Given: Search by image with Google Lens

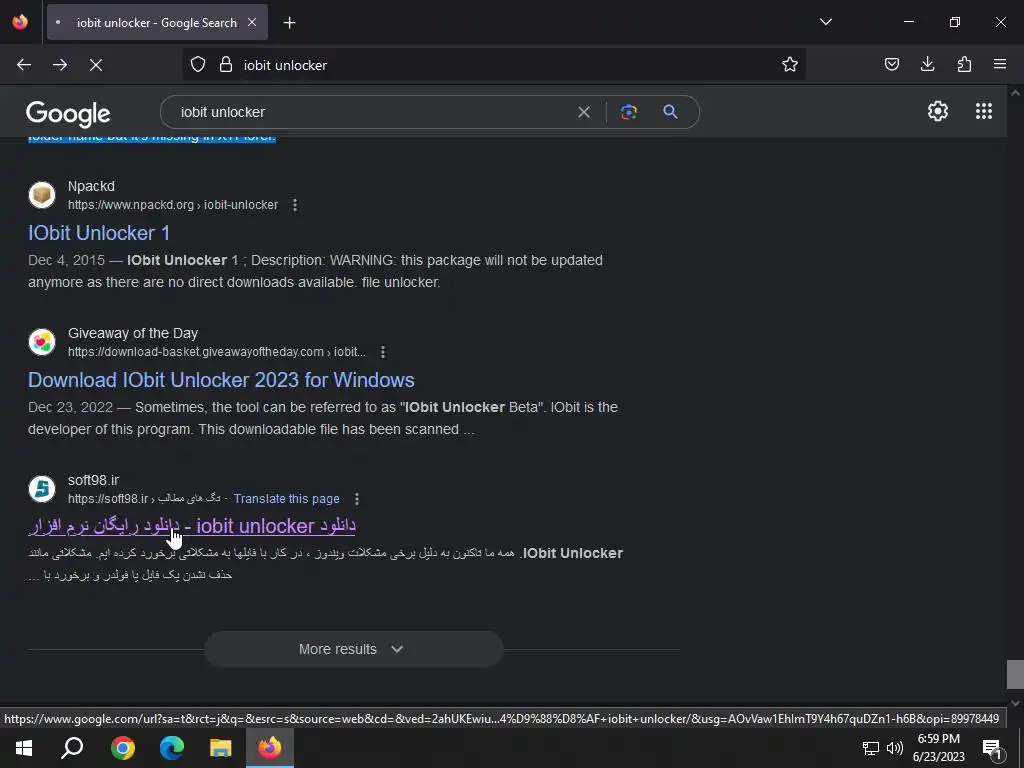Looking at the screenshot, I should (629, 112).
